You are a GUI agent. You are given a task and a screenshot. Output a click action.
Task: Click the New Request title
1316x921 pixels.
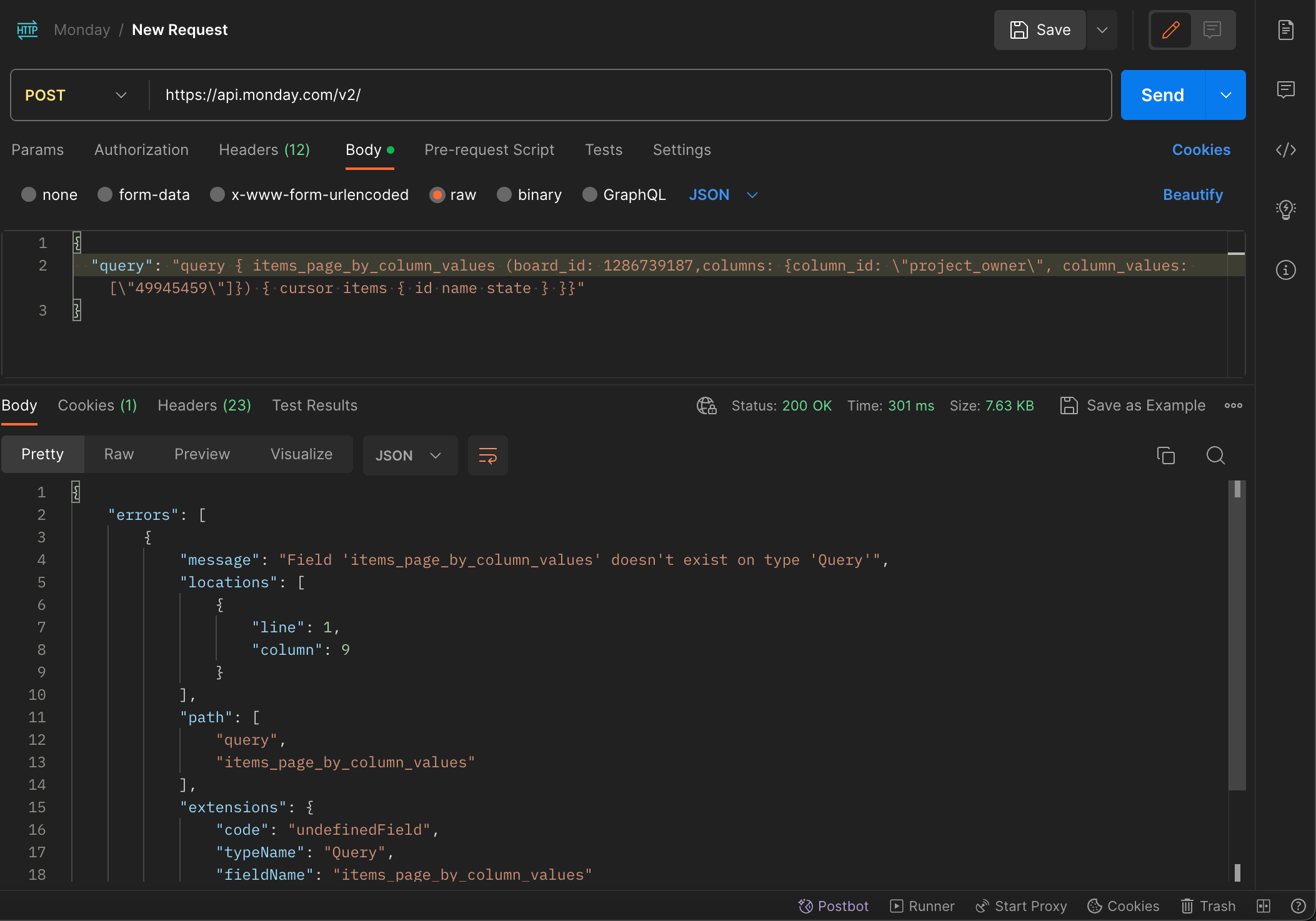point(179,29)
